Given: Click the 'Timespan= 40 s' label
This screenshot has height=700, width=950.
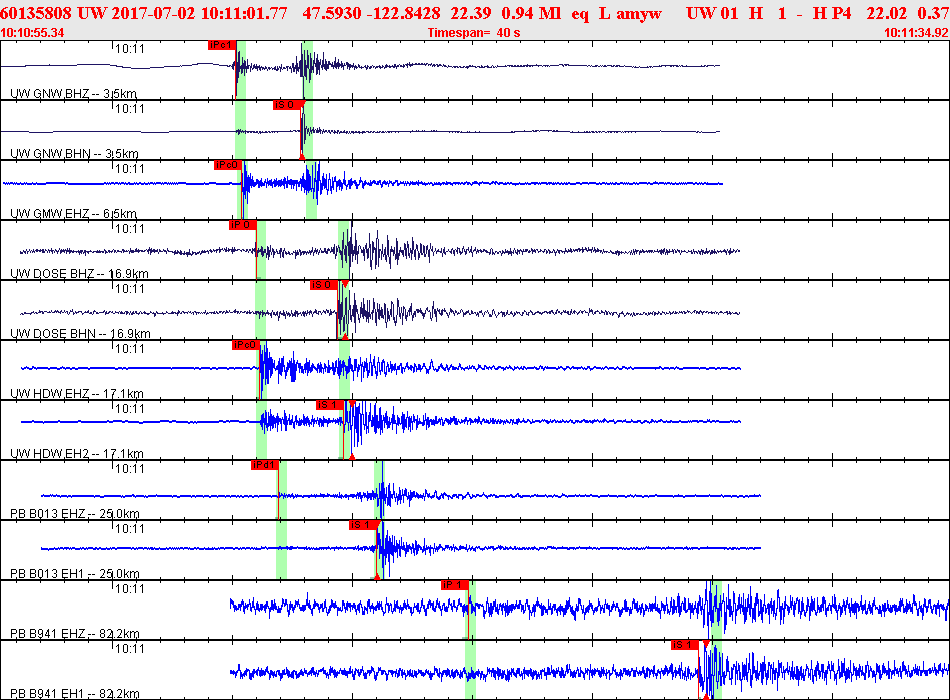Looking at the screenshot, I should [x=474, y=33].
